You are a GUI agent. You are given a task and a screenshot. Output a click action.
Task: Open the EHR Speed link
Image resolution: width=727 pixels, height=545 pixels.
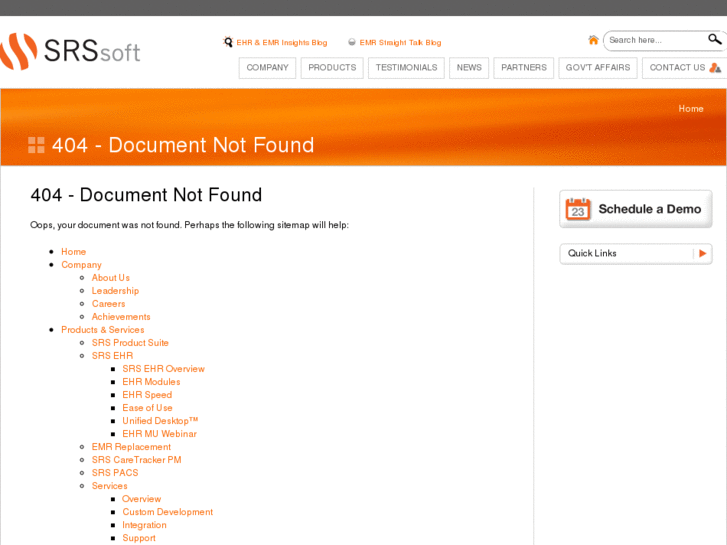[x=147, y=394]
